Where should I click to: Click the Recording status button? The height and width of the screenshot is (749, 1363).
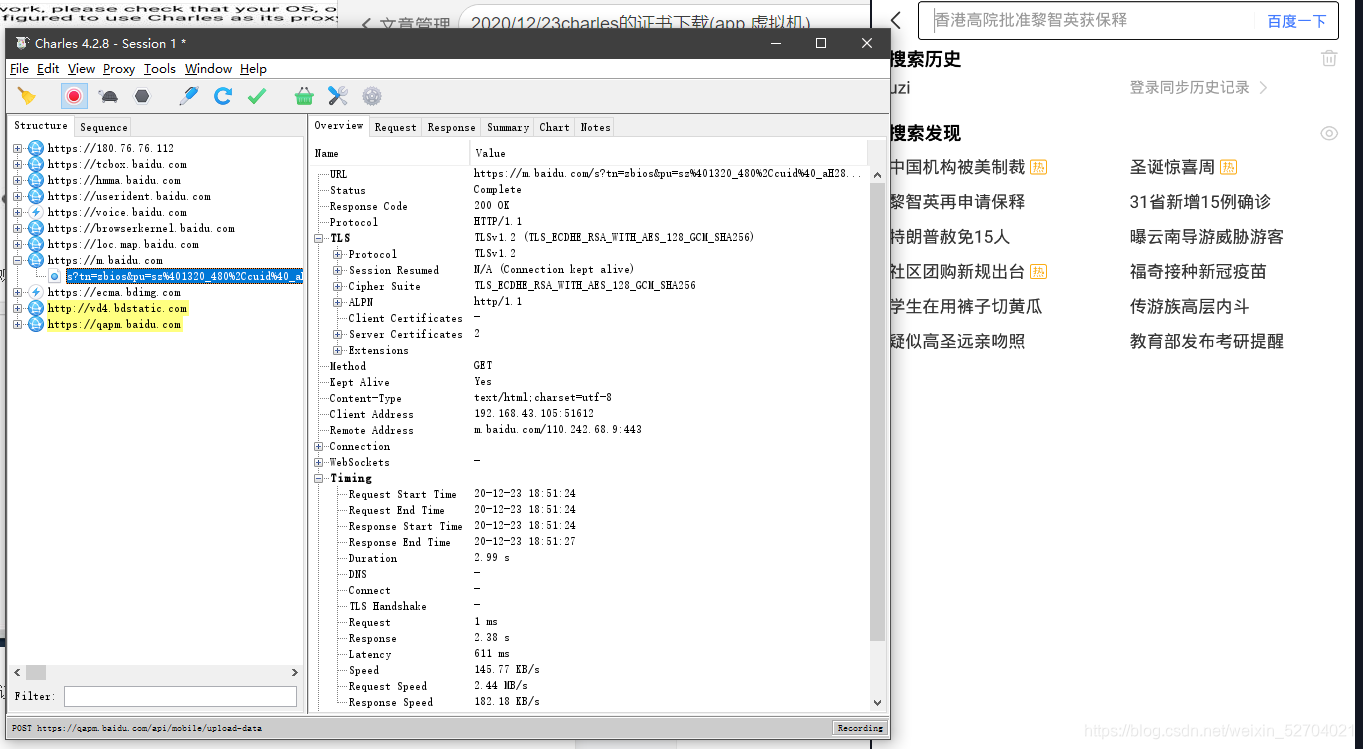click(860, 728)
